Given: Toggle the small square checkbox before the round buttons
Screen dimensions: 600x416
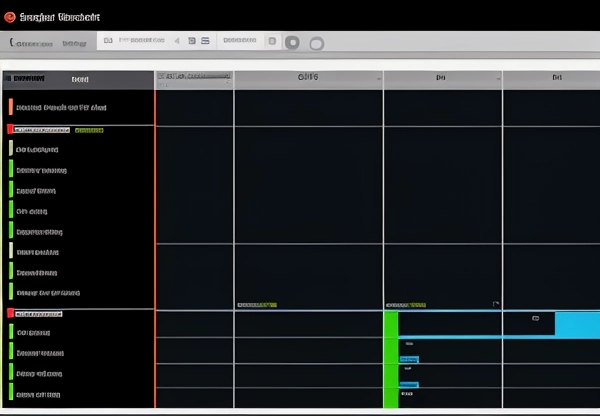Looking at the screenshot, I should pyautogui.click(x=272, y=41).
